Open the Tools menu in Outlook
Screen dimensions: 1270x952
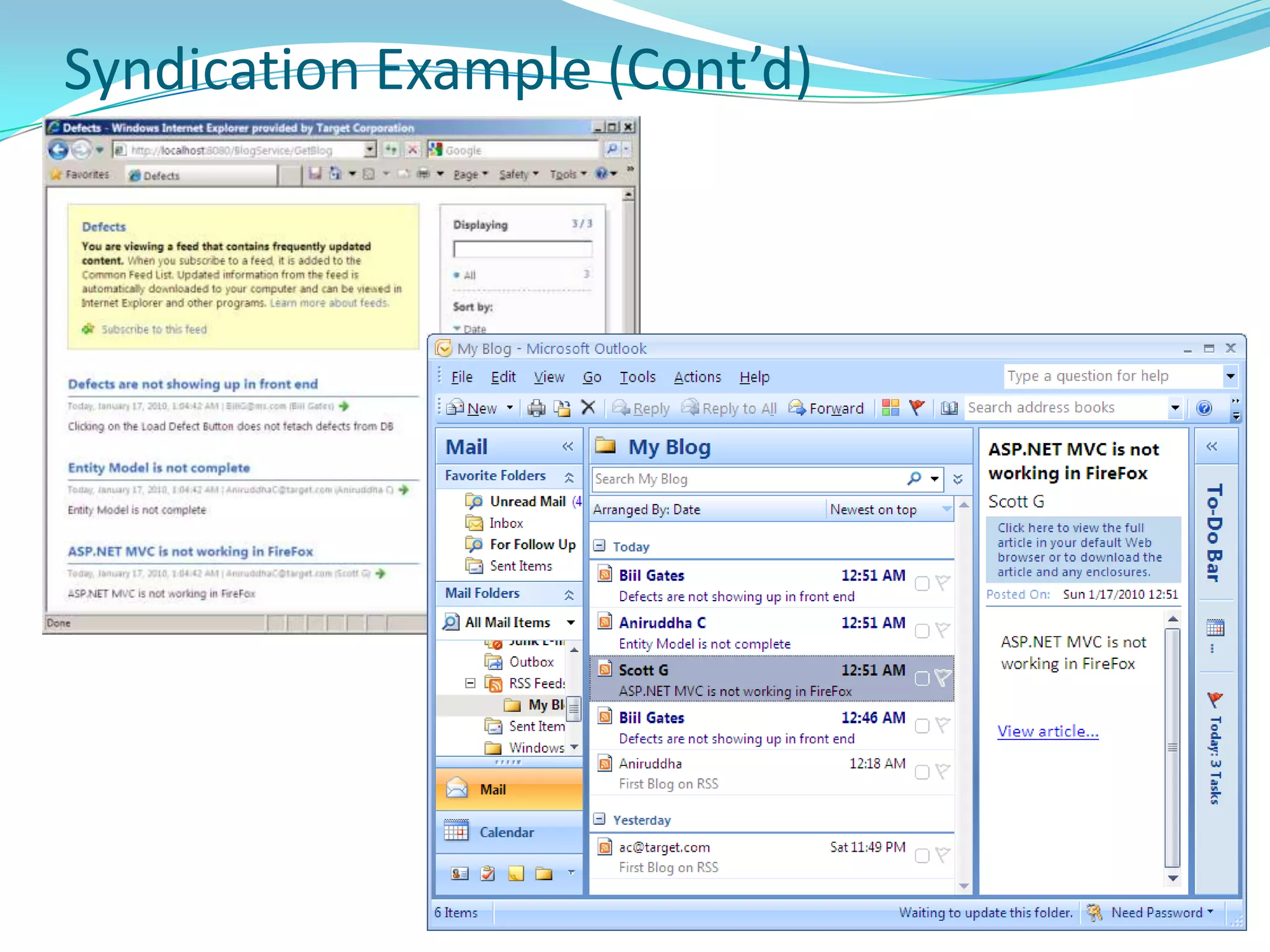coord(637,377)
